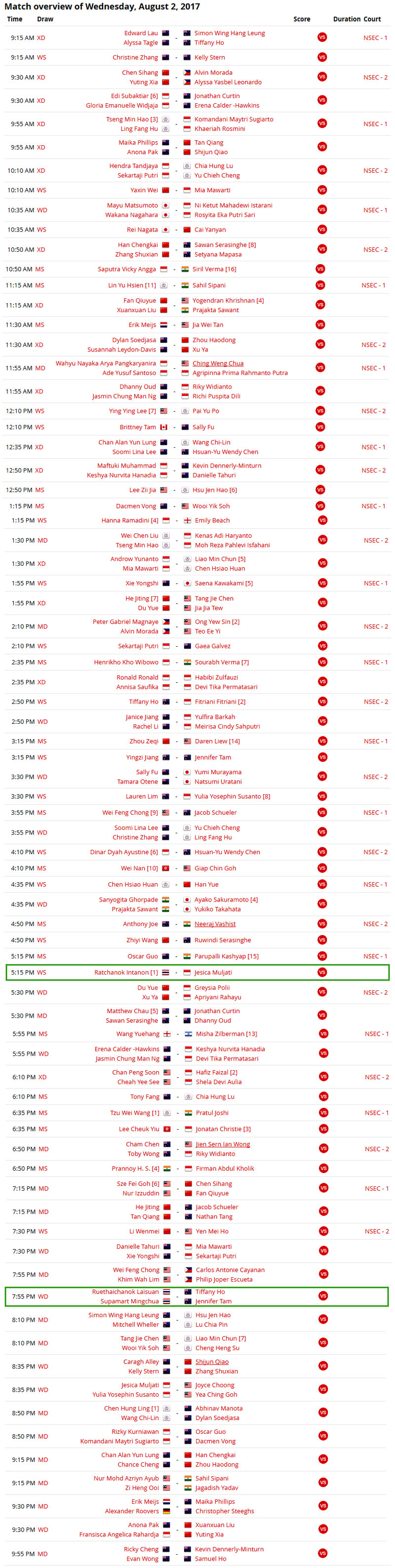Click VS icon for Misha Zilberman match
The height and width of the screenshot is (1568, 395).
323,1033
